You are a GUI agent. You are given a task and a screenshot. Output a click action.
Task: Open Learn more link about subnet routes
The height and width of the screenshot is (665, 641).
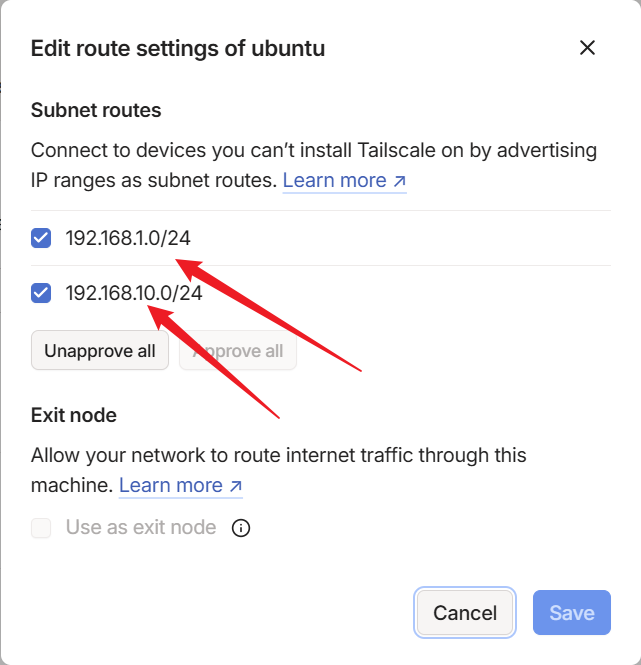[335, 181]
